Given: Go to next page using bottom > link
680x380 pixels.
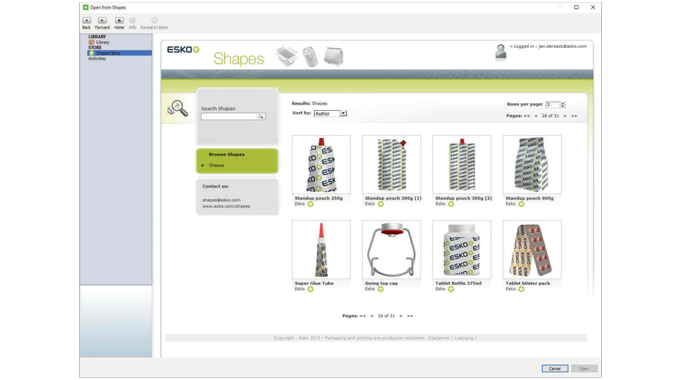Looking at the screenshot, I should pos(401,316).
